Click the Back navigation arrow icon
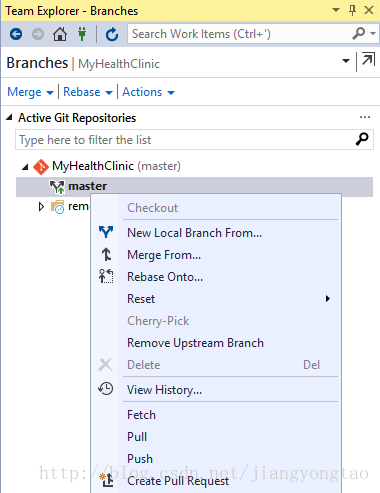Screen dimensions: 380x493 [16, 34]
